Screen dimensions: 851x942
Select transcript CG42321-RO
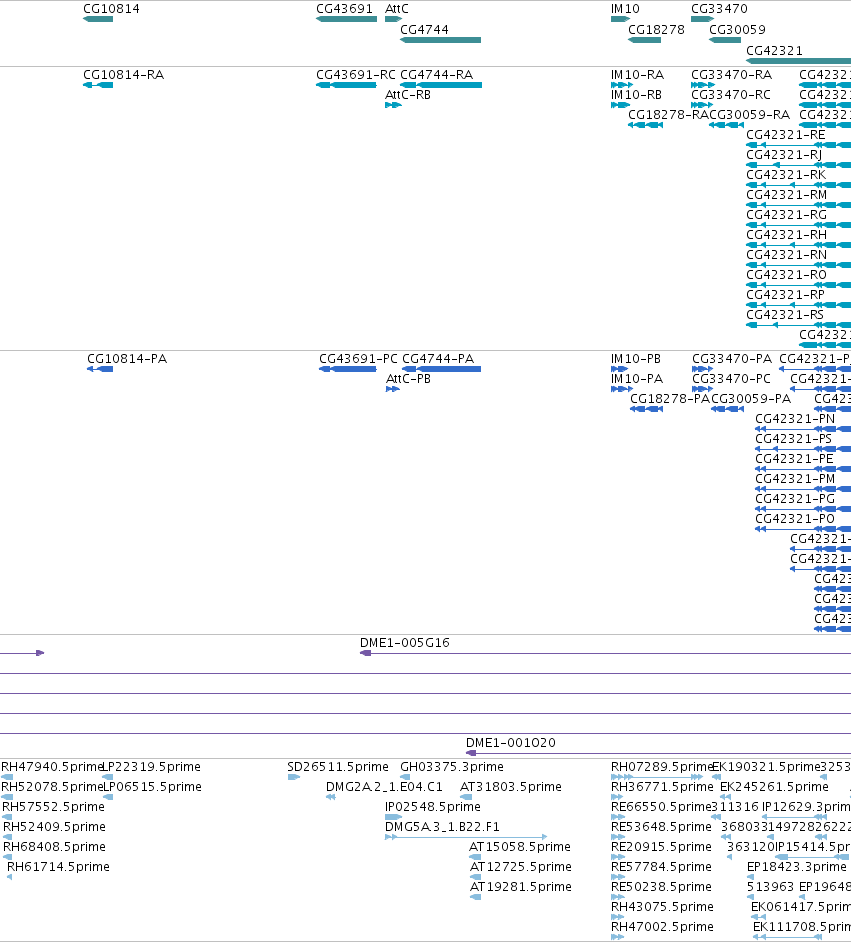click(x=786, y=275)
